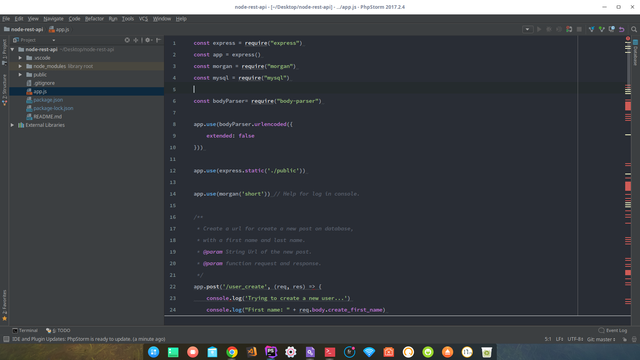
Task: Open the Refactor menu
Action: 94,19
